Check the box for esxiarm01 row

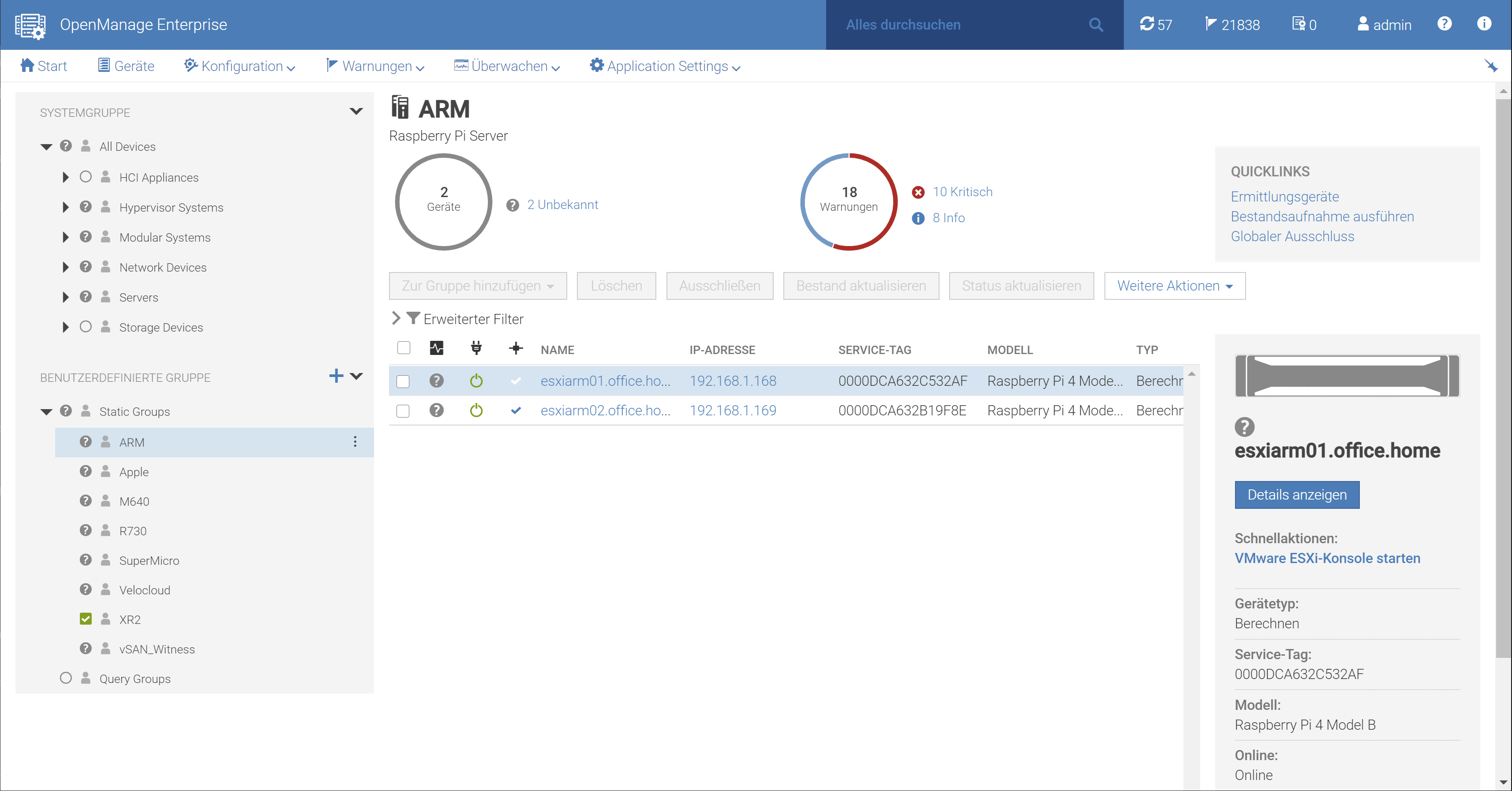pyautogui.click(x=403, y=381)
